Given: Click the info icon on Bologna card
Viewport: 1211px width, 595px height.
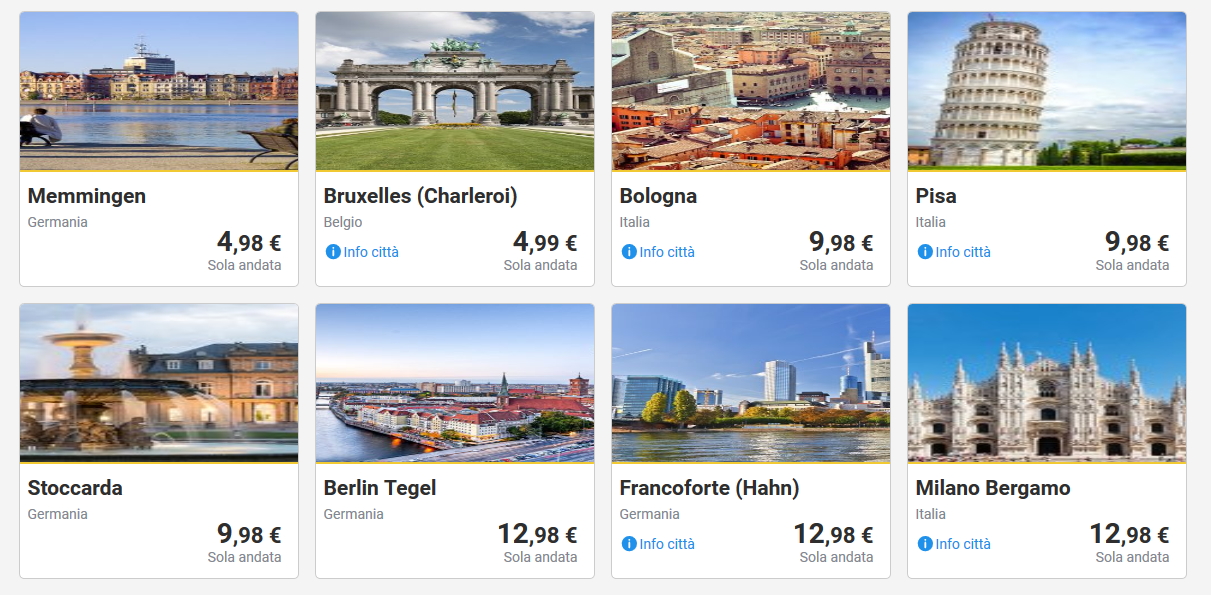Looking at the screenshot, I should 629,252.
